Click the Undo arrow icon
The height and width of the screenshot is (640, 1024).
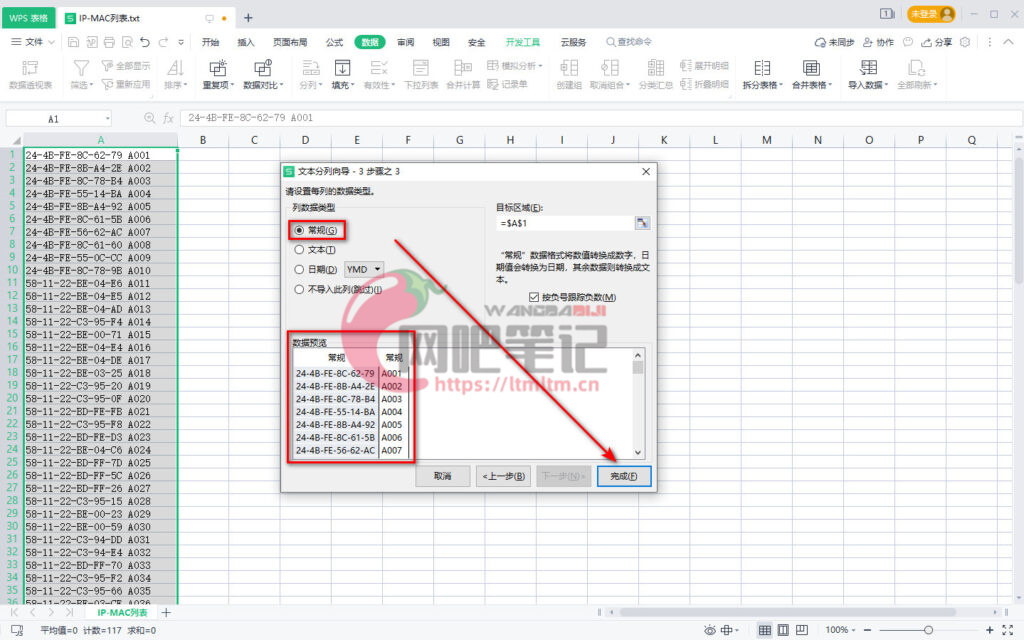point(145,42)
